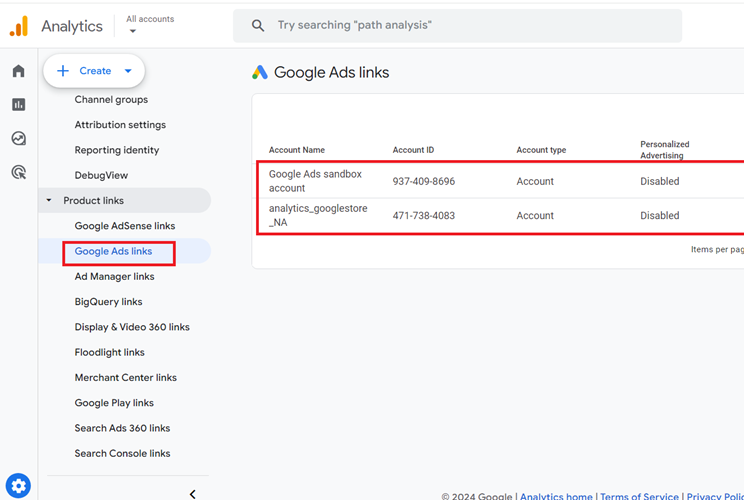Image resolution: width=744 pixels, height=500 pixels.
Task: Select Display & Video 360 links
Action: click(132, 327)
